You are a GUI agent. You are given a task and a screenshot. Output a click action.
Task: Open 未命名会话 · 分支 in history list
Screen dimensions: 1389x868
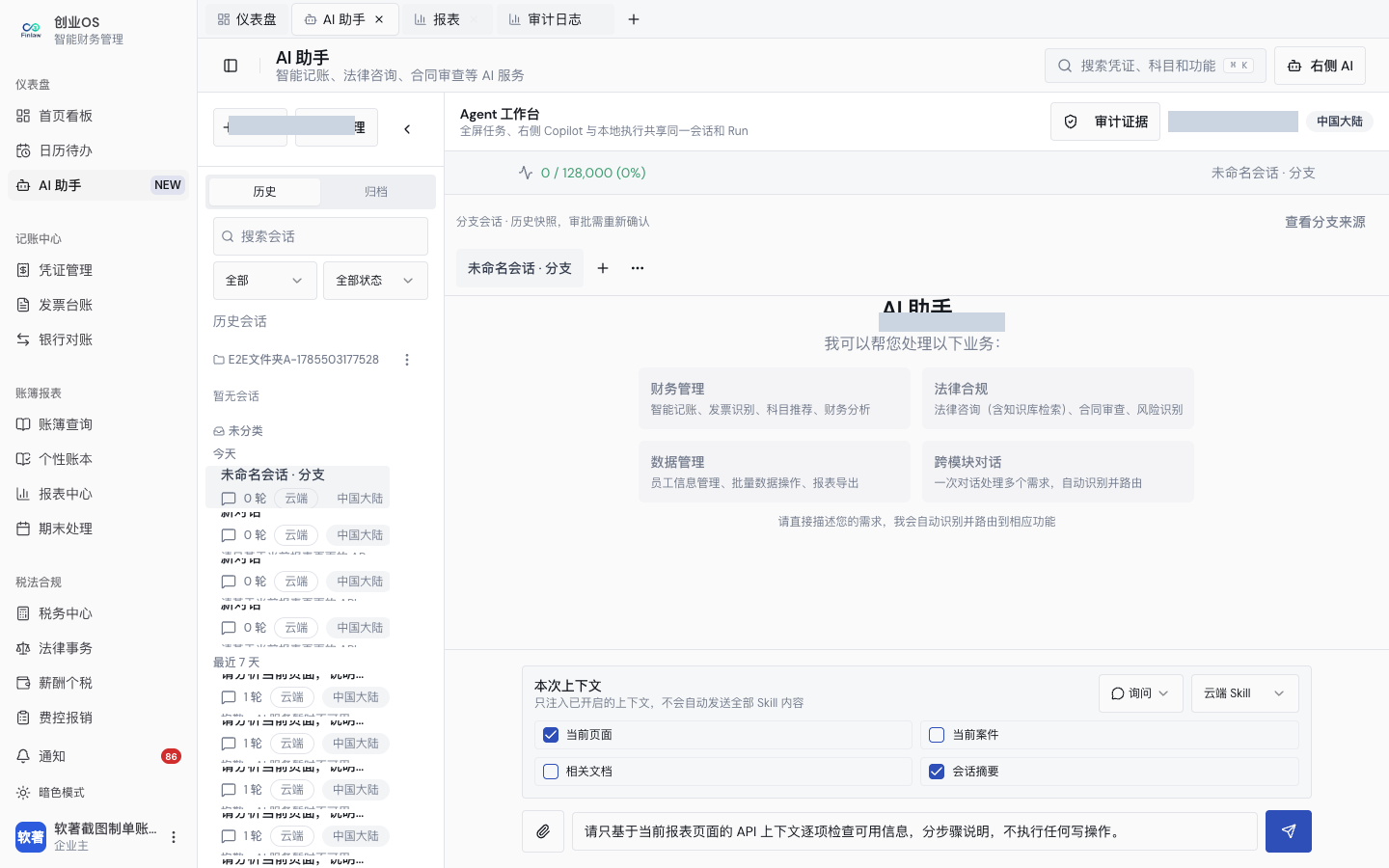297,487
